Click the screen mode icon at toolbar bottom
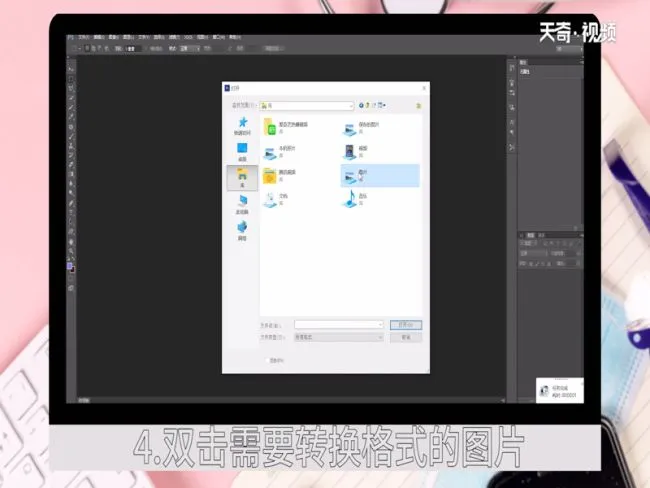The image size is (650, 488). 71,288
